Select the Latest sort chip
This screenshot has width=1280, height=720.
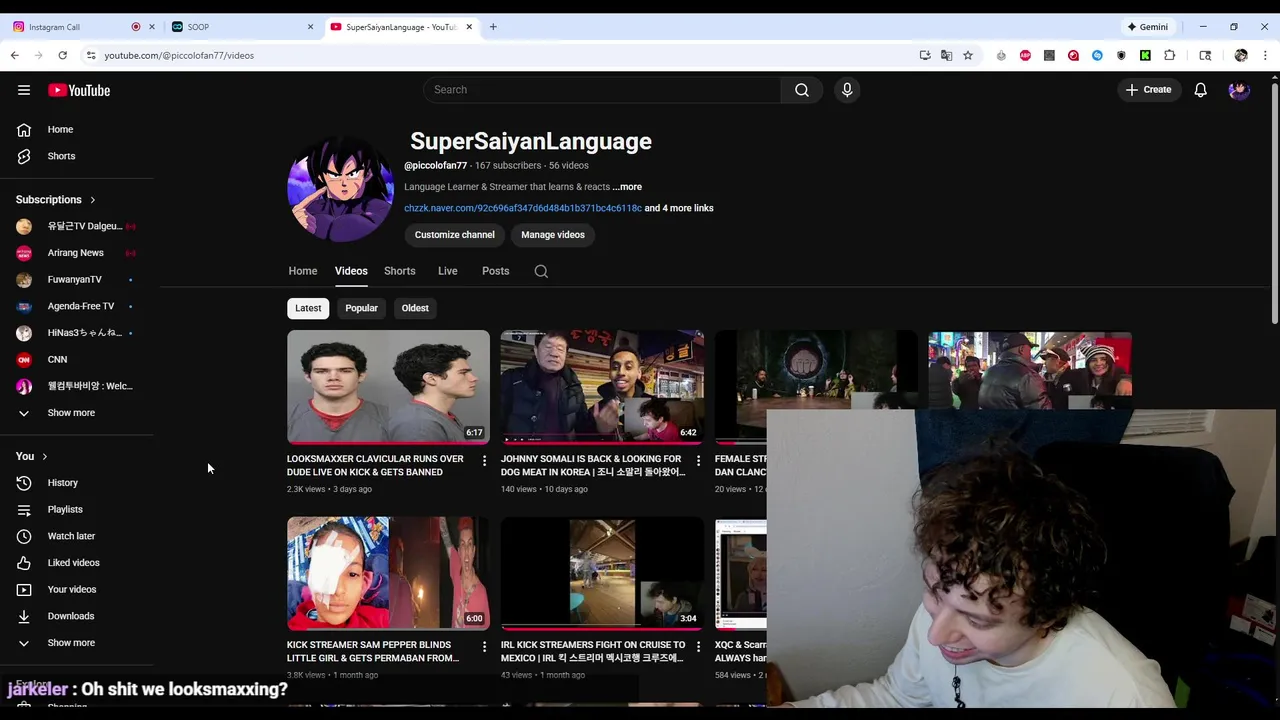coord(308,308)
